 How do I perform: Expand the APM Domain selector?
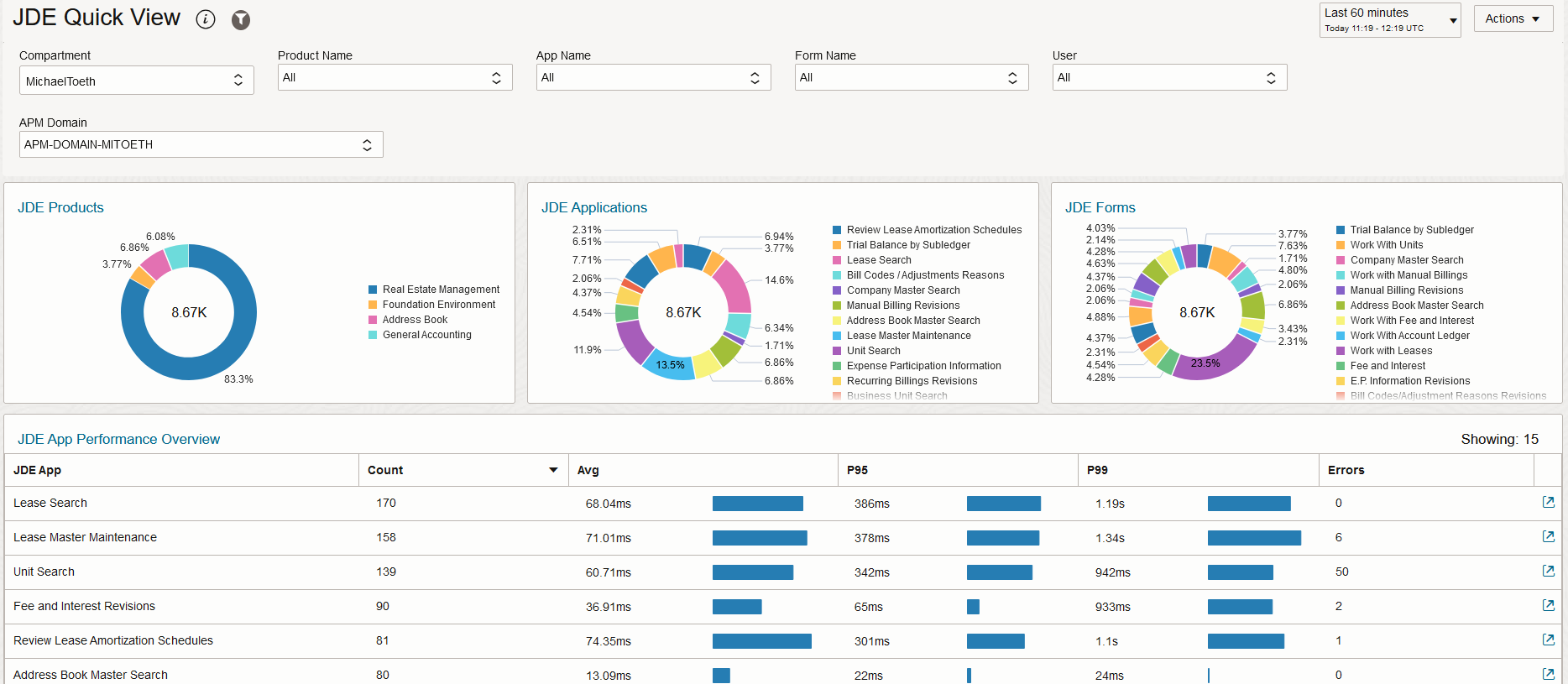pos(201,144)
